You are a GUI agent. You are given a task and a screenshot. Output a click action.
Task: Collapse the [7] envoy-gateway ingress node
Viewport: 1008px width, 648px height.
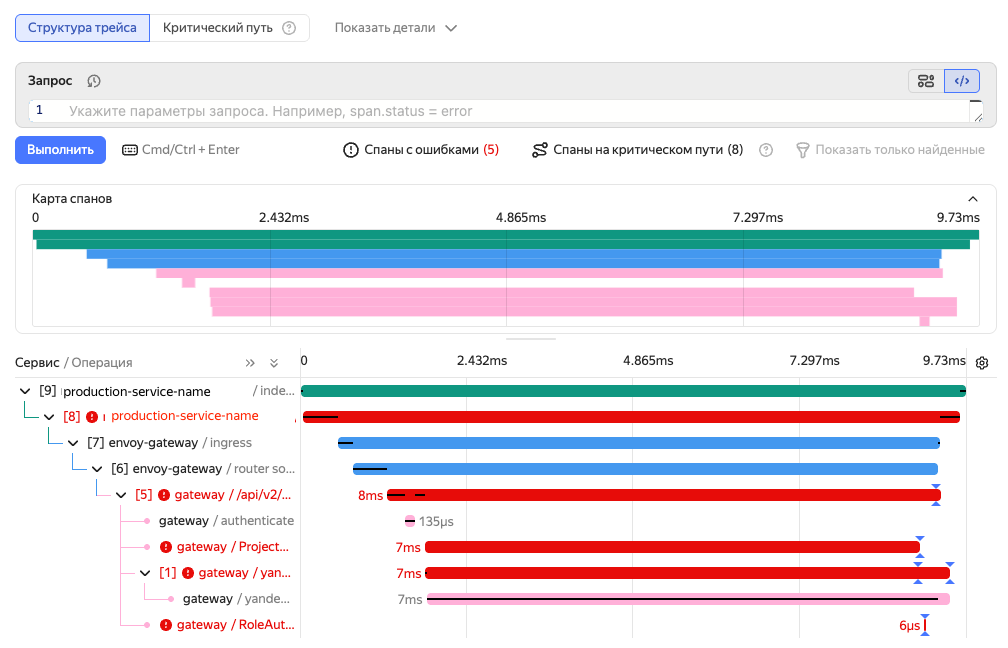(x=73, y=443)
